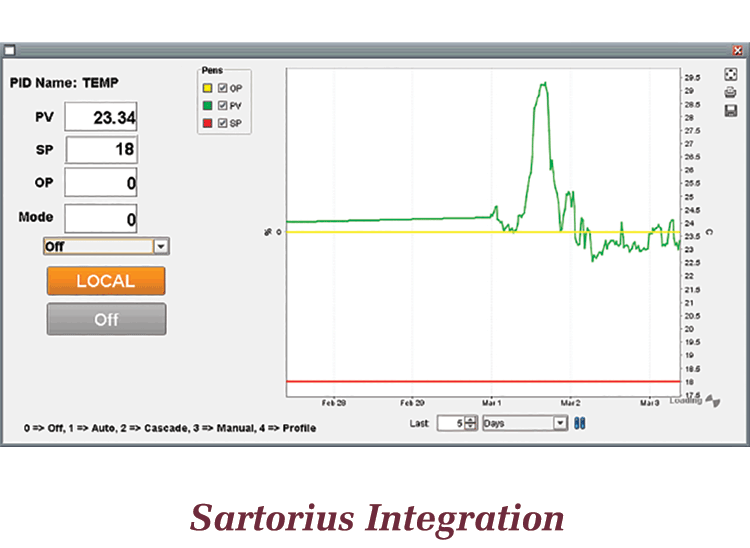Click the 'Mar 1' date axis label

tap(491, 403)
